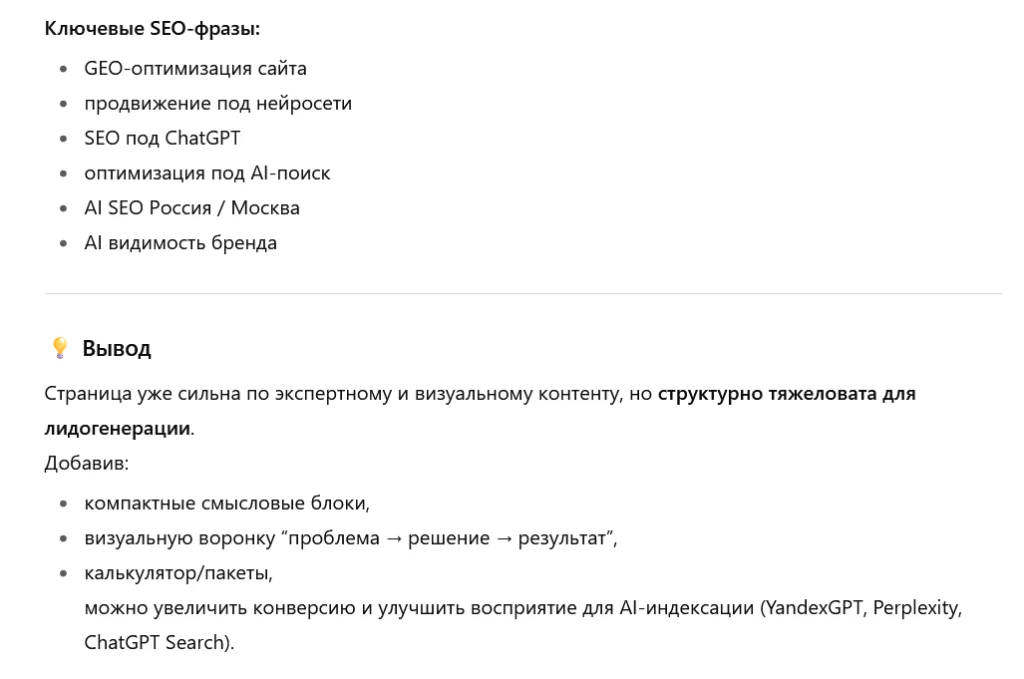Click the AI видимость бренда bullet

pyautogui.click(x=180, y=243)
